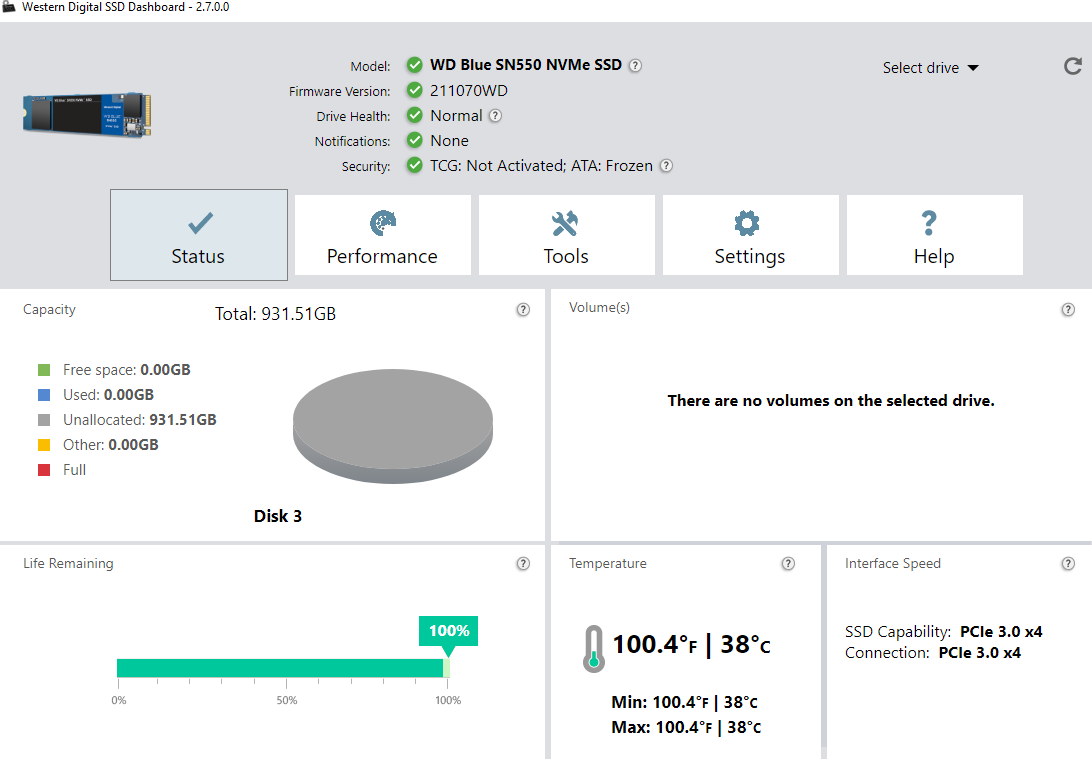The height and width of the screenshot is (759, 1092).
Task: Click the capacity pie chart
Action: coord(393,425)
